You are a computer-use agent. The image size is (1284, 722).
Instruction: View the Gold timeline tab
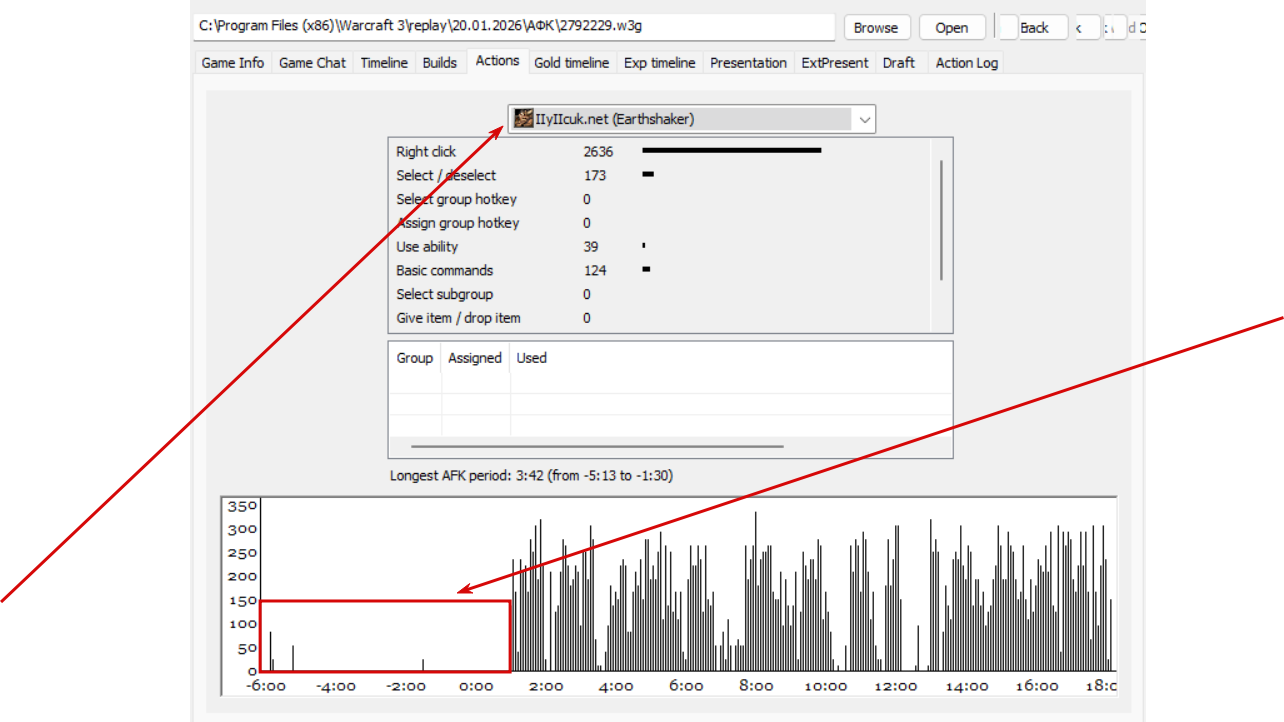tap(571, 62)
